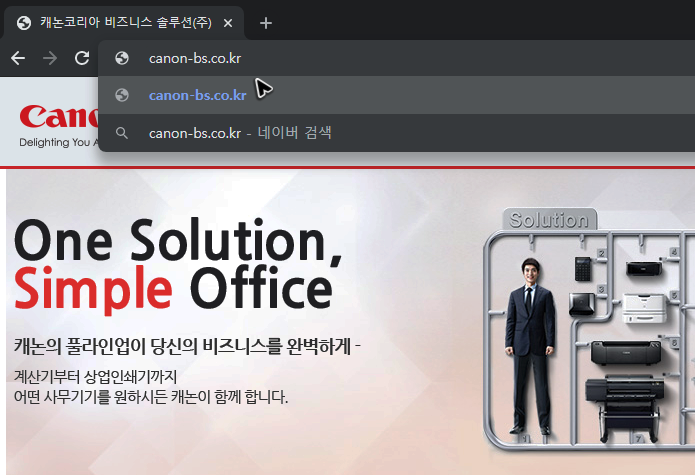Click the businessman figure in the banner
The image size is (695, 475).
pos(531,347)
